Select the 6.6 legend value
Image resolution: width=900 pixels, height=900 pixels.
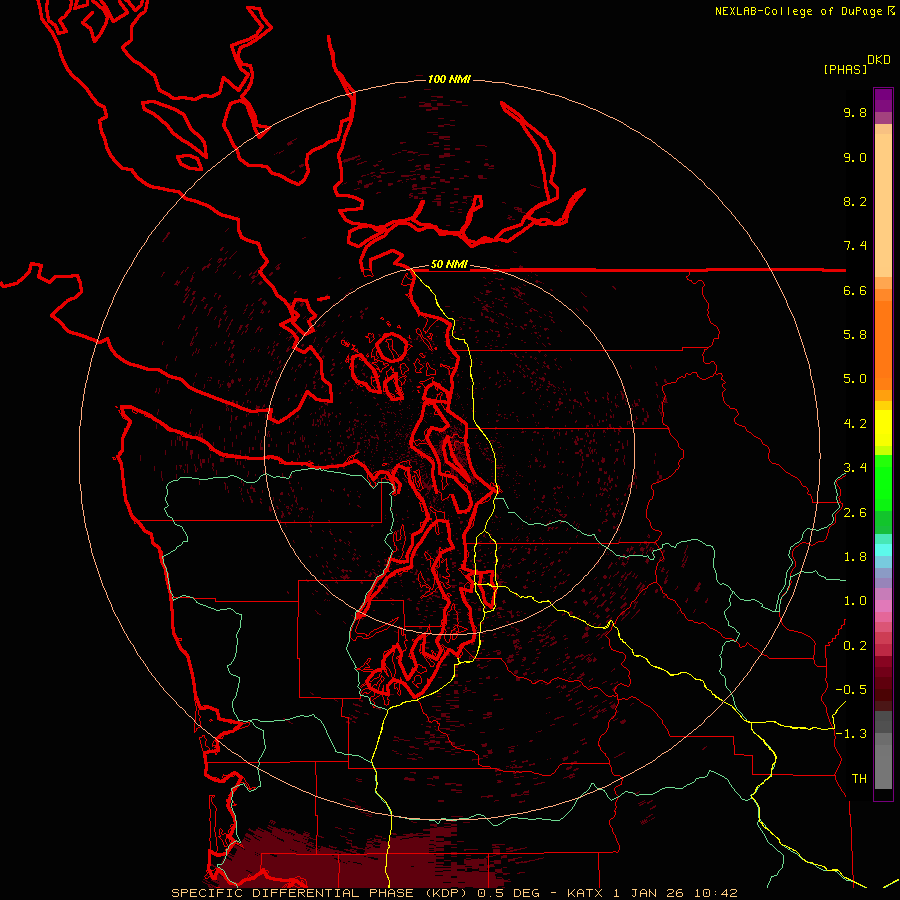(x=855, y=291)
